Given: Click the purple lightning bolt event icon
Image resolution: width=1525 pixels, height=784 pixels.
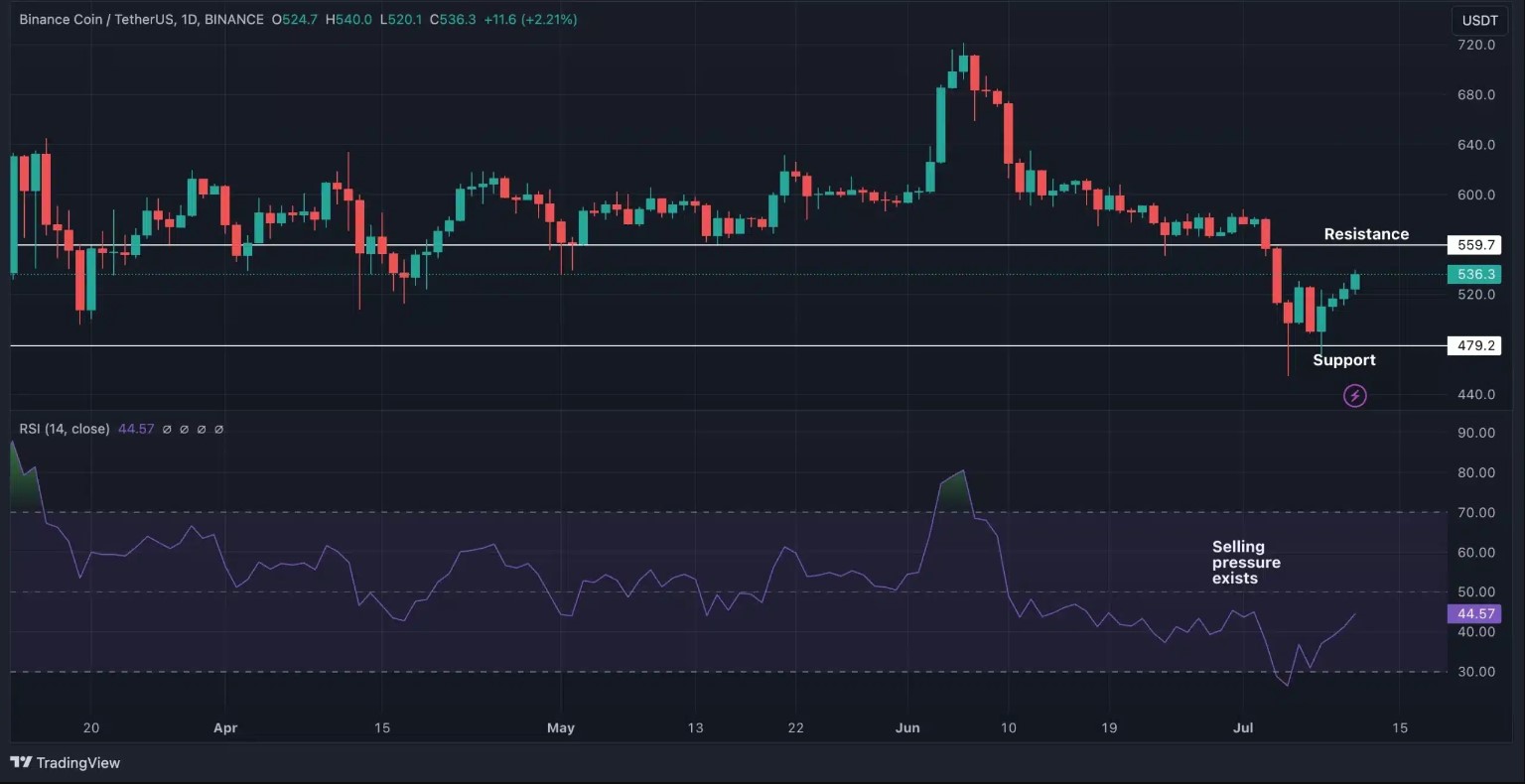Looking at the screenshot, I should (x=1355, y=396).
